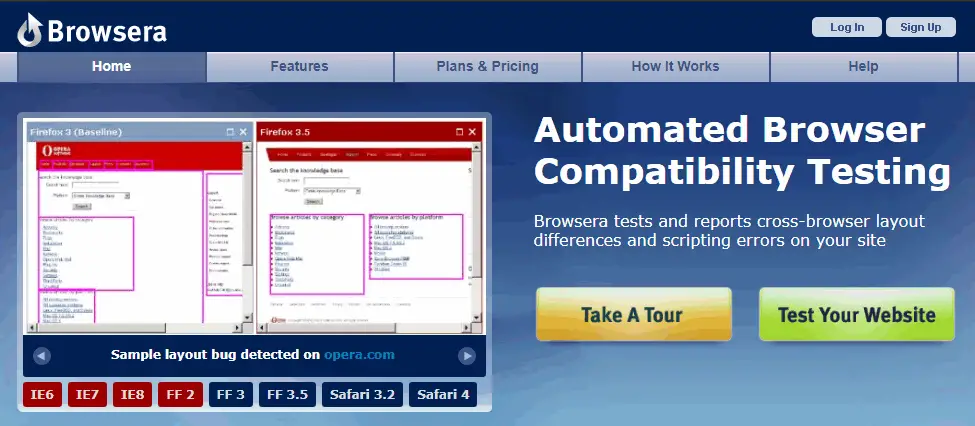
Task: Open the Help tab
Action: pos(863,67)
